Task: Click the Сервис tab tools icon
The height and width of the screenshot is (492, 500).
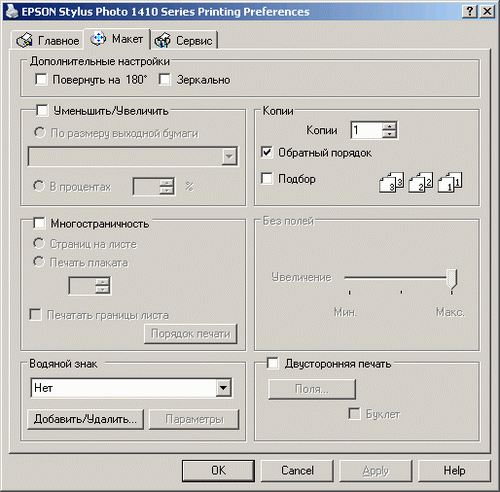Action: coord(163,40)
